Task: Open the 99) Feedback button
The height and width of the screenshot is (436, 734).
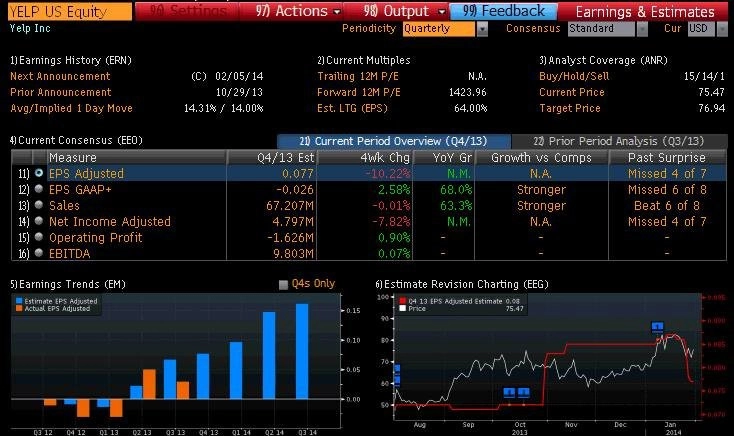Action: tap(504, 11)
